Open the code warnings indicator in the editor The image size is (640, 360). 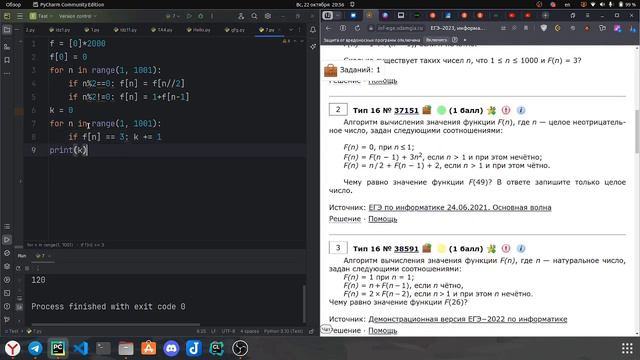click(287, 41)
